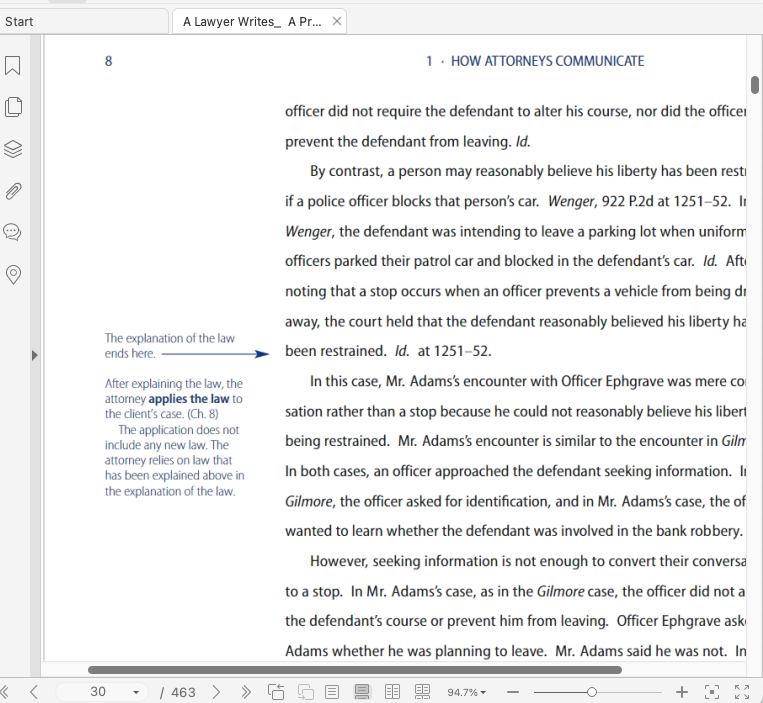Viewport: 763px width, 703px height.
Task: Edit the page number field showing 30
Action: (x=98, y=691)
